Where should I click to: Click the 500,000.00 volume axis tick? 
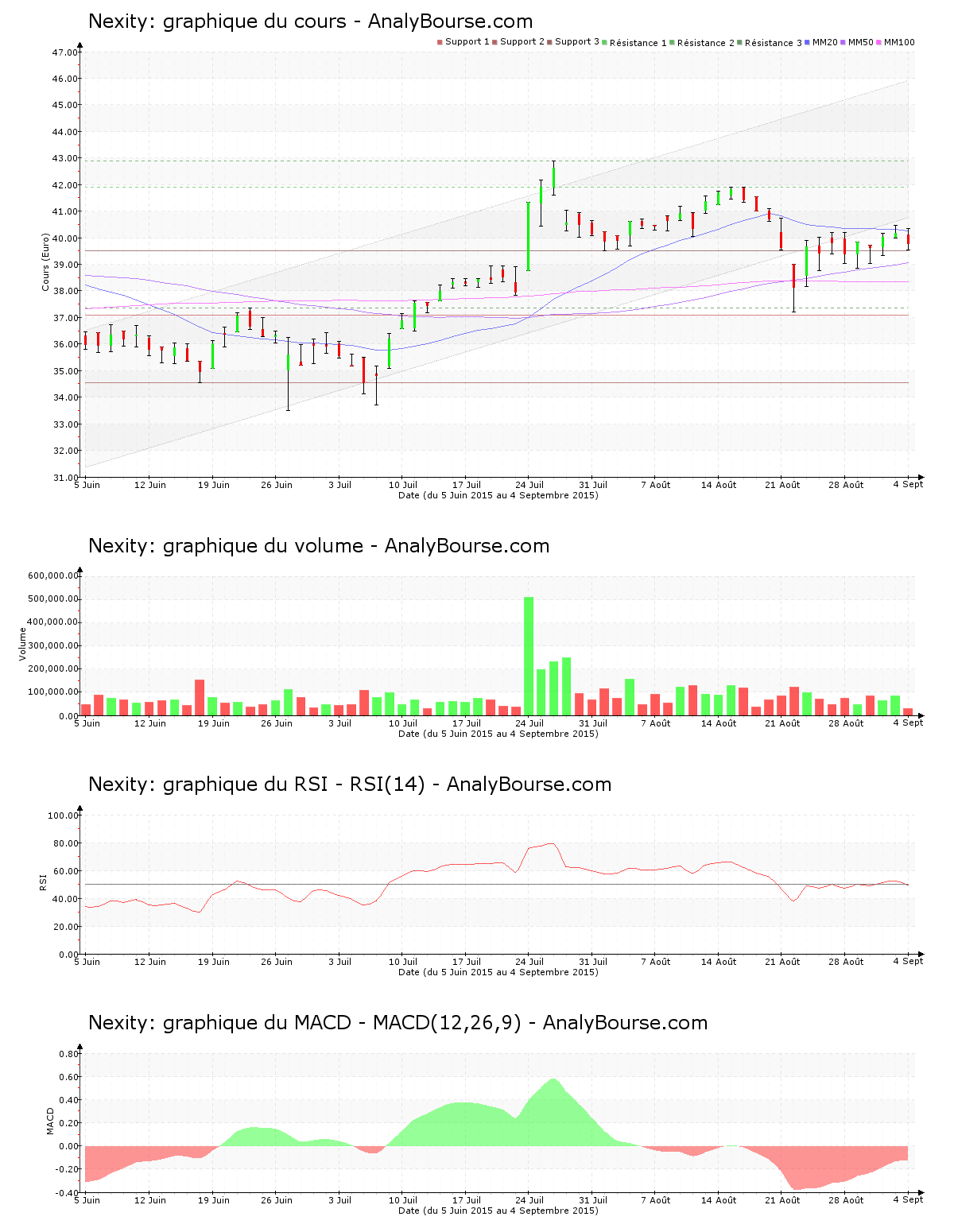click(52, 599)
